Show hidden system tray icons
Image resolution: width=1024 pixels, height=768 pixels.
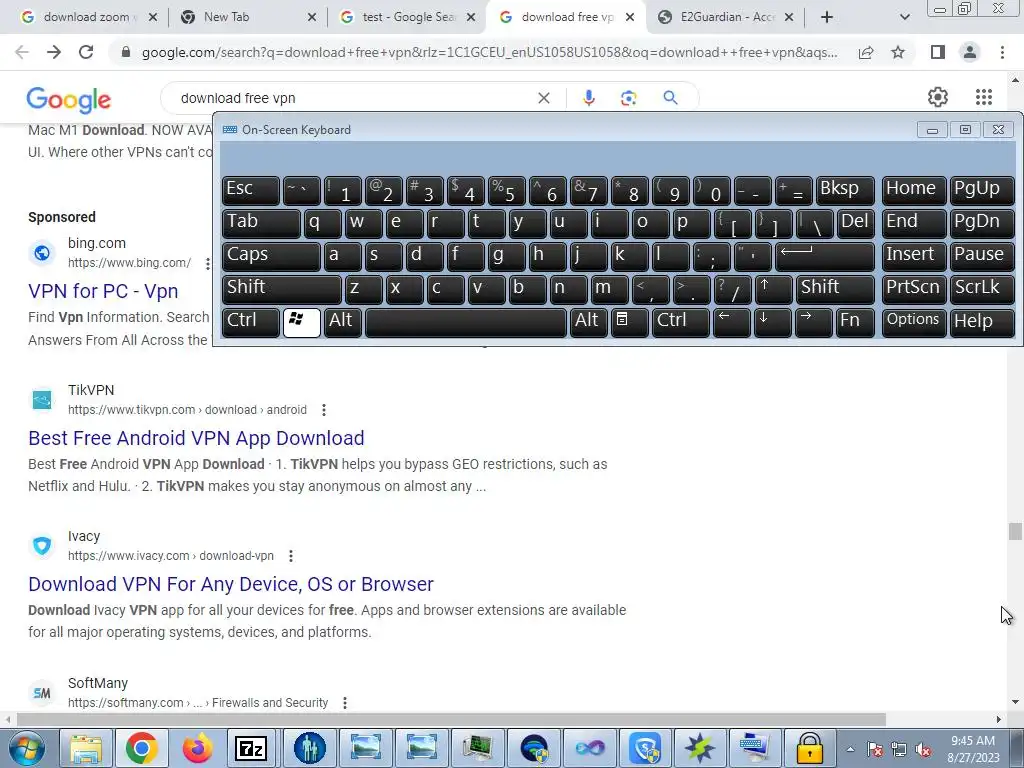coord(850,749)
